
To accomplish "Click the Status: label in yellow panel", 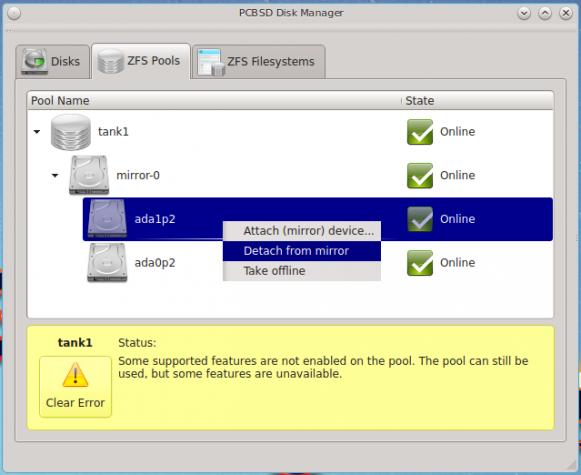I will tap(137, 343).
